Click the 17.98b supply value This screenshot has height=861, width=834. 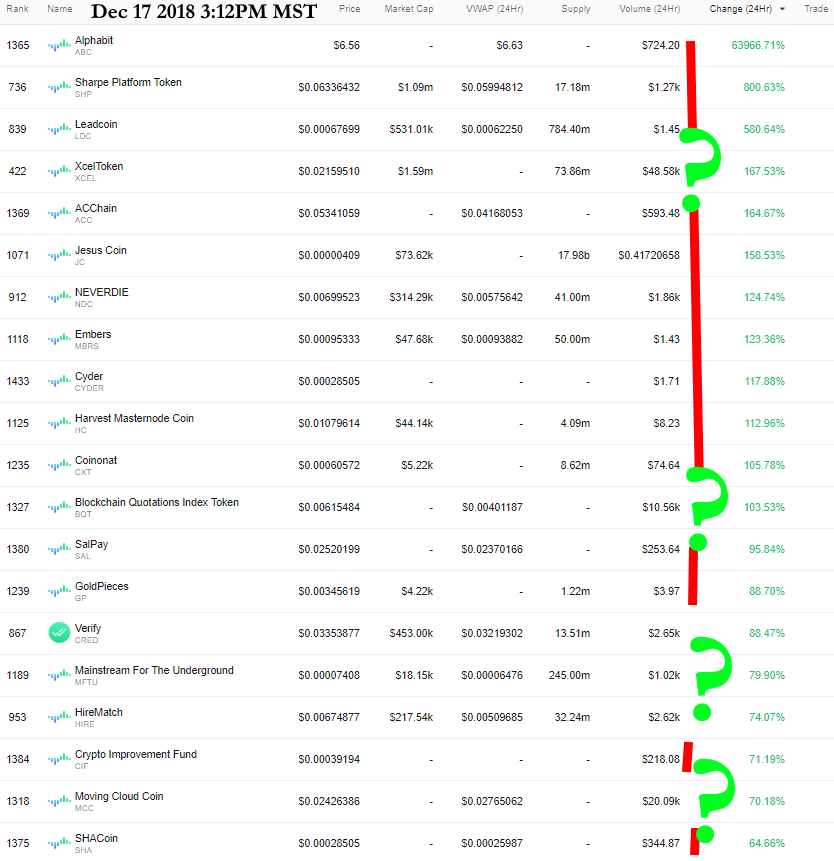574,255
